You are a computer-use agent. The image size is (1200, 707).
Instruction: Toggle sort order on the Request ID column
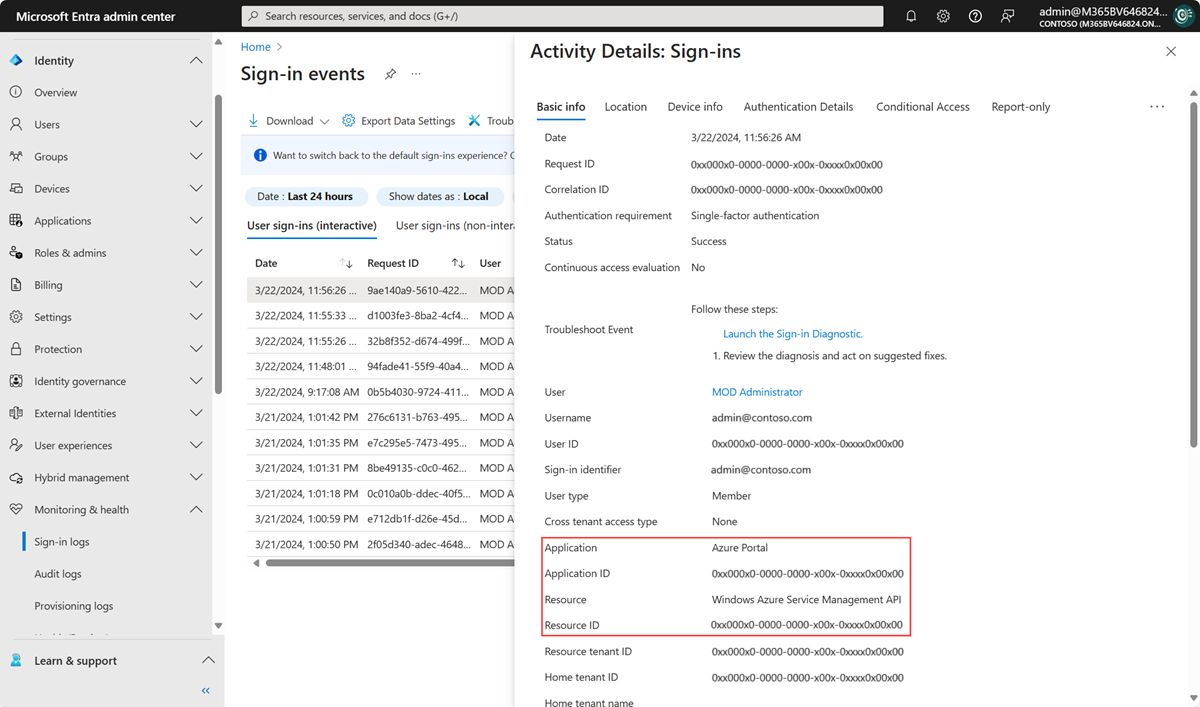point(458,262)
